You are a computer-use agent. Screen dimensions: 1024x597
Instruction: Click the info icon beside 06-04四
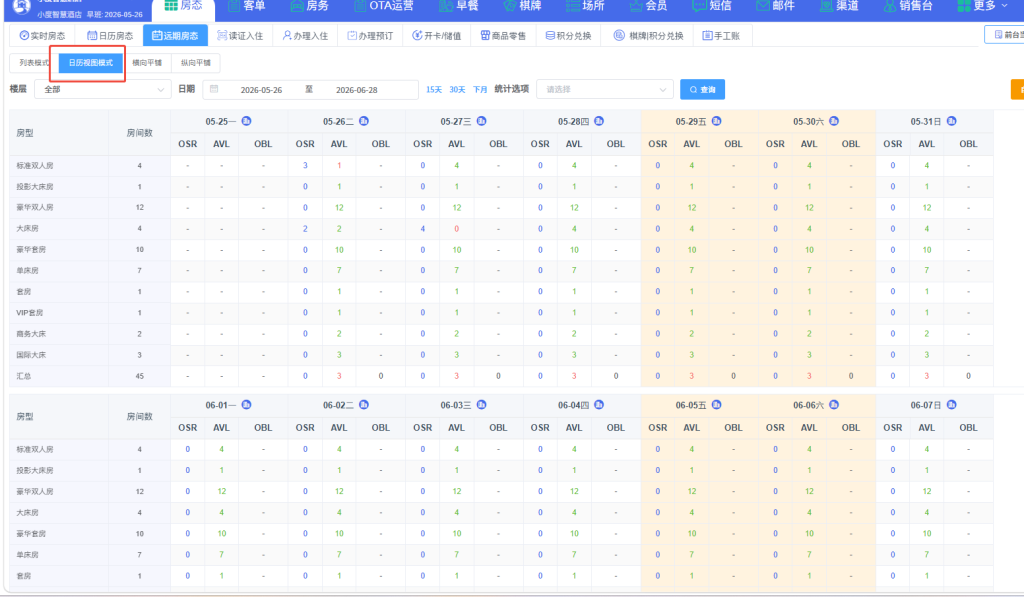(599, 405)
